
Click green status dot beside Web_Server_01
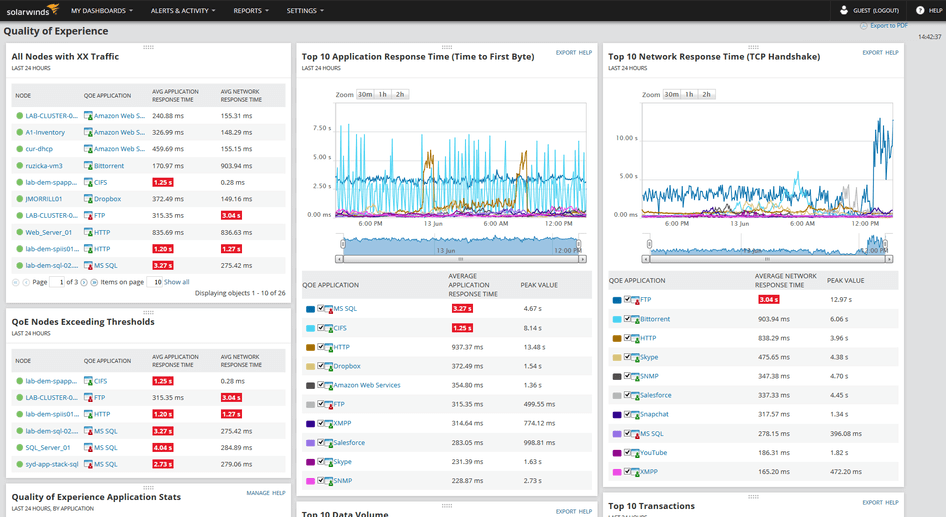pos(19,232)
